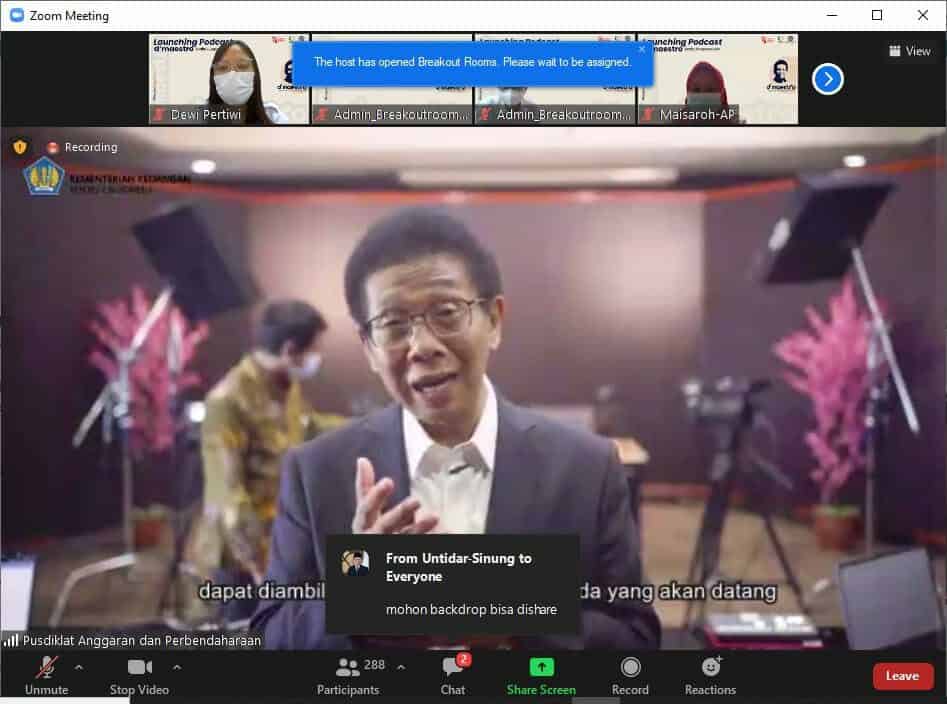This screenshot has height=704, width=947.
Task: Select Maisaroh-AP video thumbnail
Action: point(718,79)
